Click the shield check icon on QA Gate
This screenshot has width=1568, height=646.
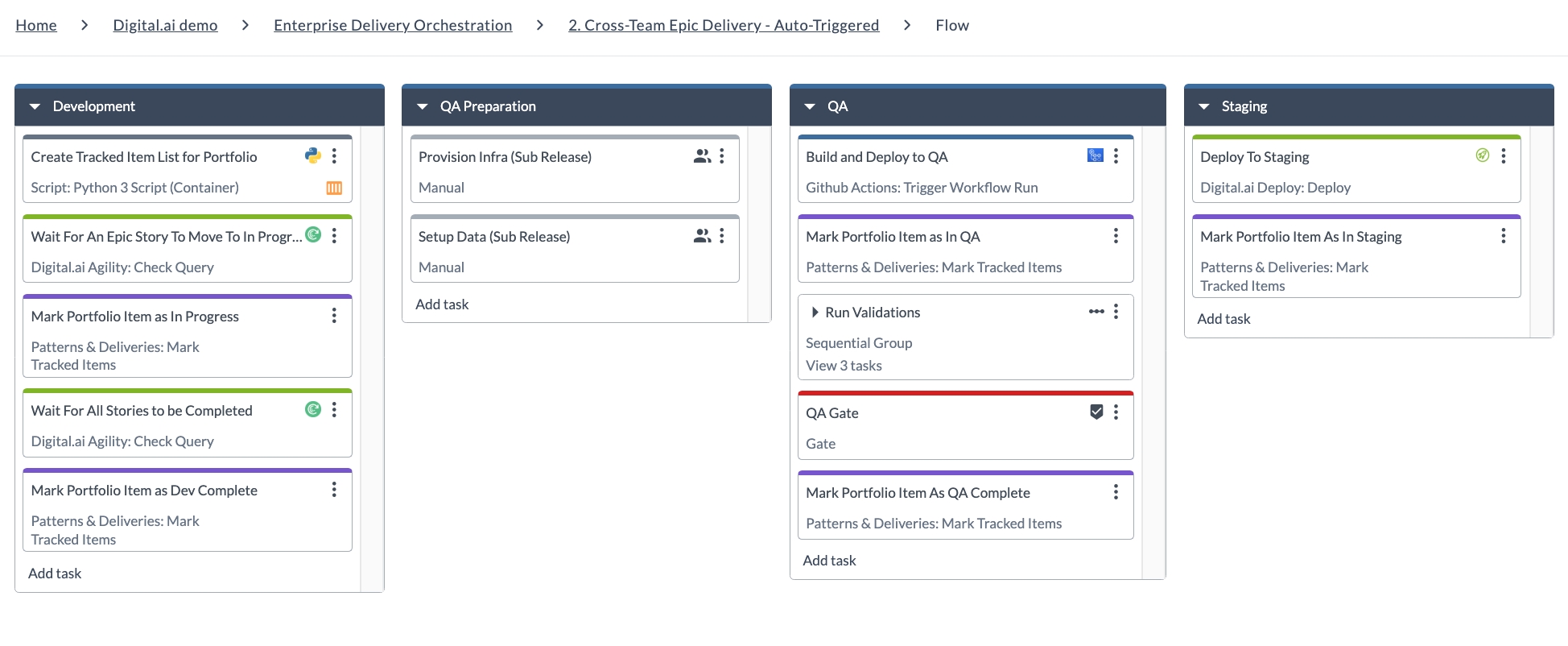click(1096, 412)
